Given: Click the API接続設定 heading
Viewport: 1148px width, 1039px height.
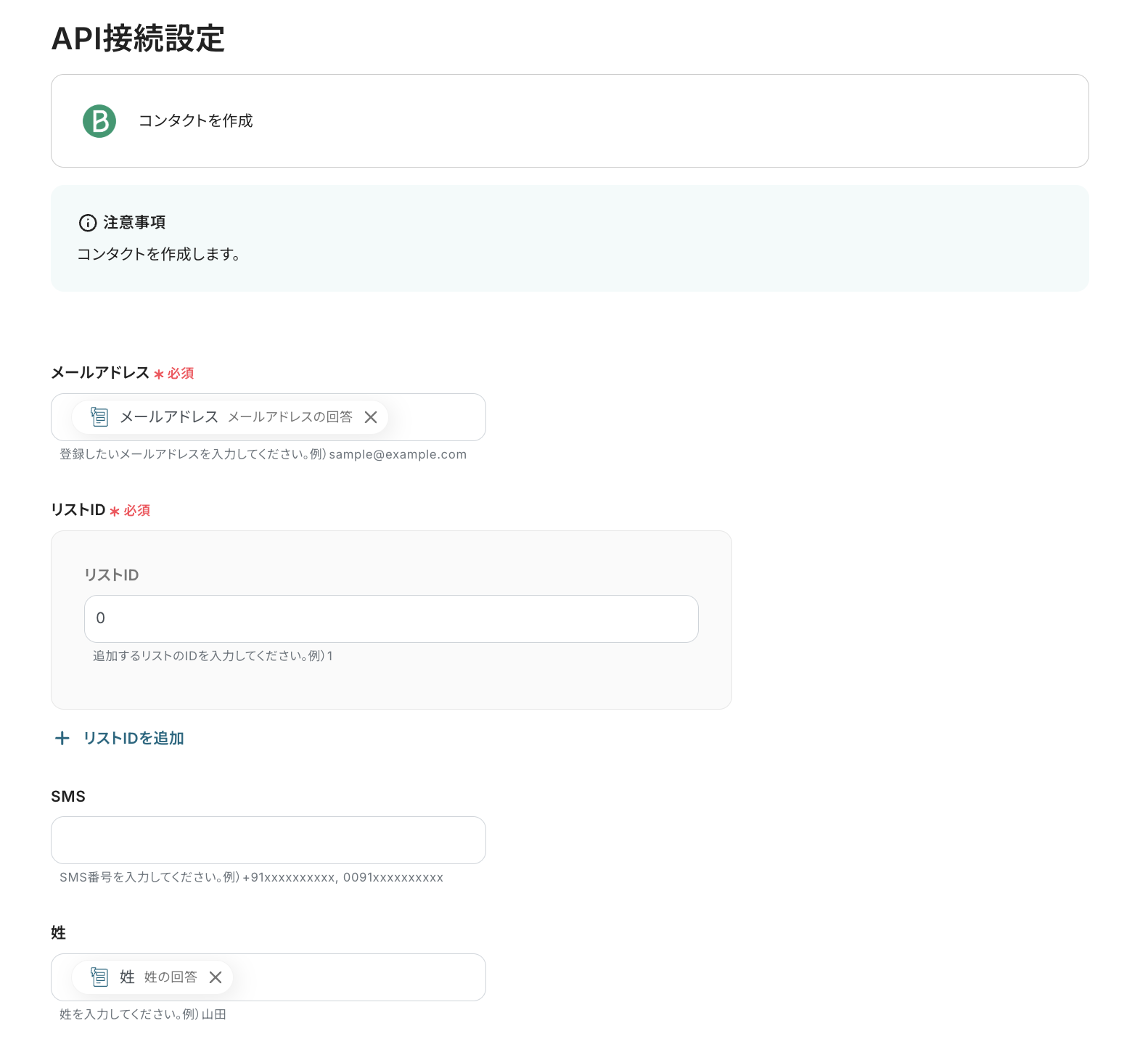Looking at the screenshot, I should tap(138, 38).
